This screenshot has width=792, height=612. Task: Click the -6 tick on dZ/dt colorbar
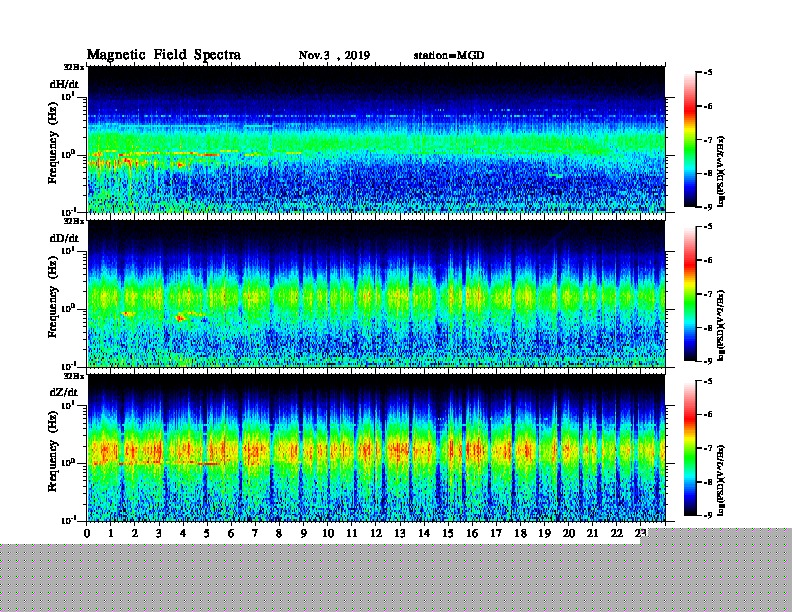tap(708, 415)
